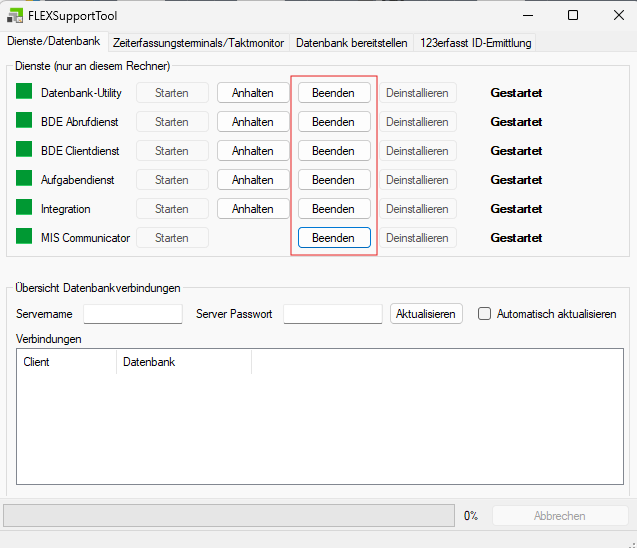This screenshot has height=548, width=637.
Task: Click the green status square for Aufgabendienst
Action: click(24, 179)
